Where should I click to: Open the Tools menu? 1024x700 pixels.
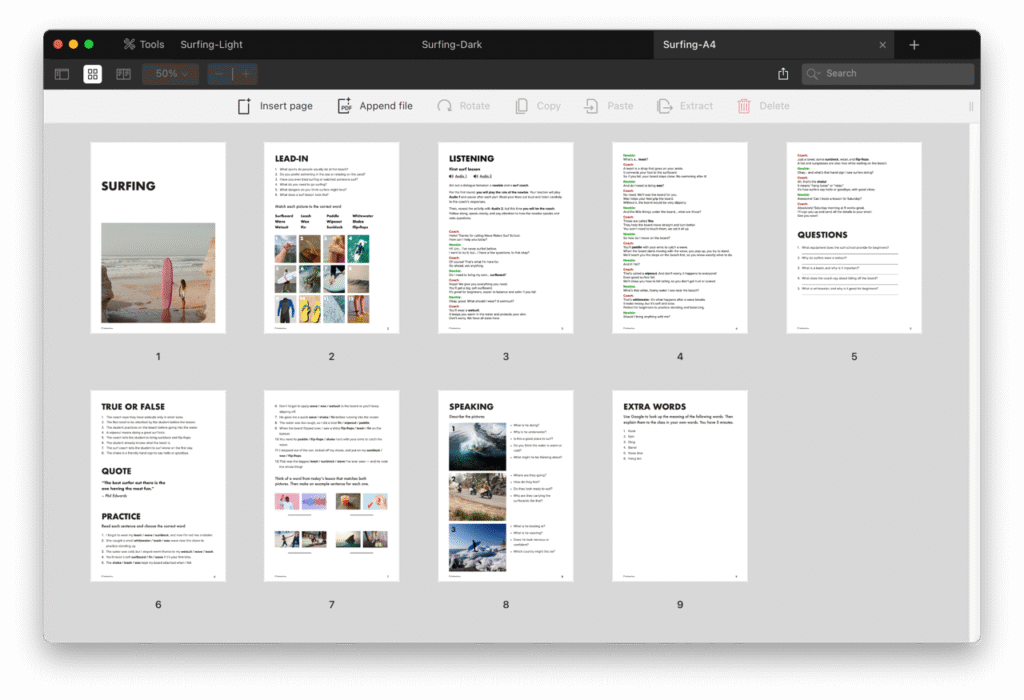click(x=143, y=44)
